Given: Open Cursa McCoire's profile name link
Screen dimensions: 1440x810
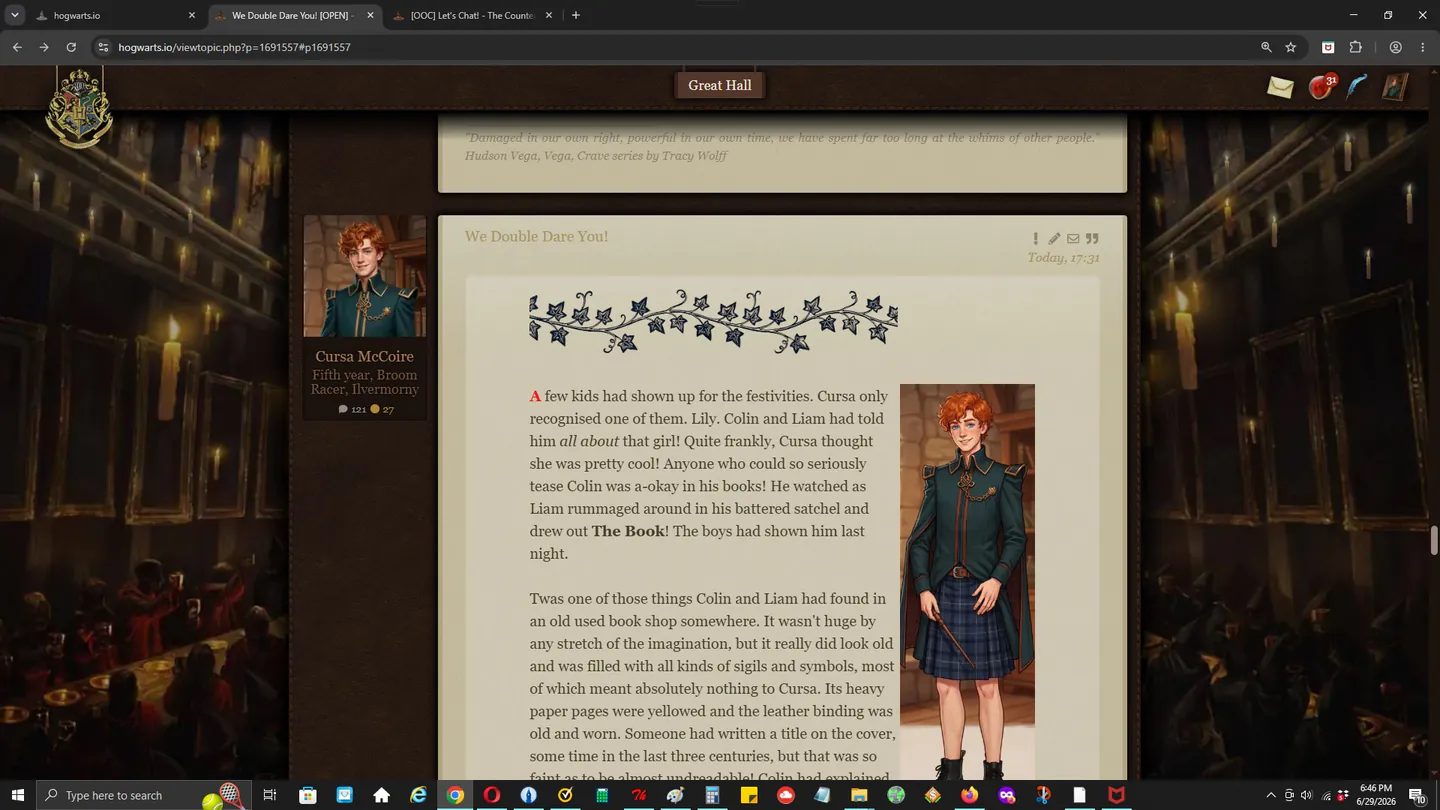Looking at the screenshot, I should click(x=364, y=356).
